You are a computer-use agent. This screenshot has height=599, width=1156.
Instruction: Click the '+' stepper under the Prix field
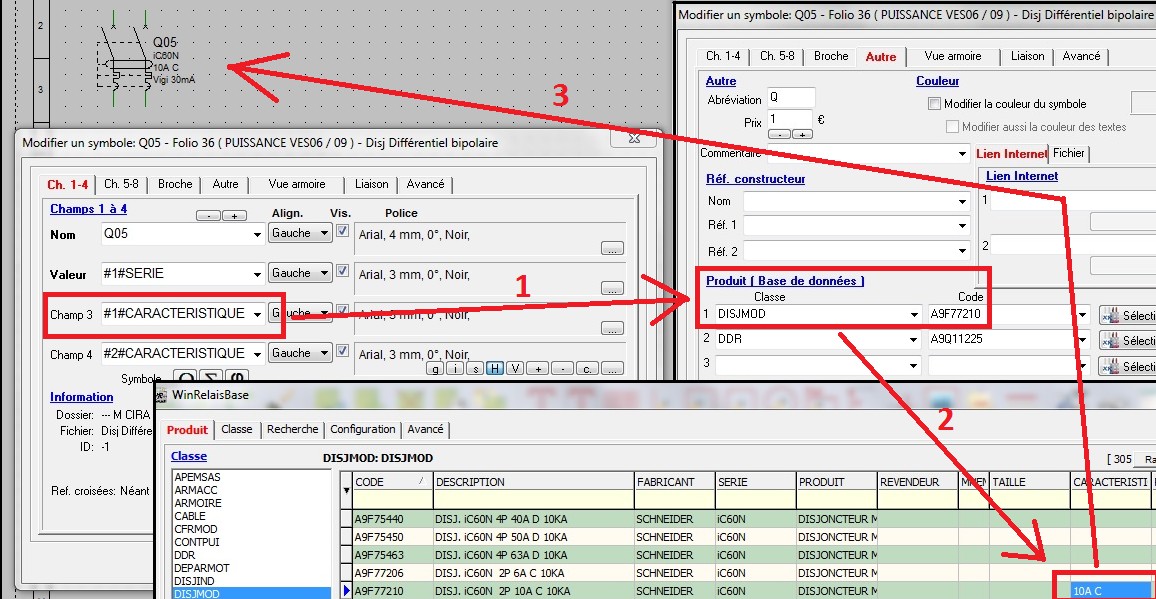(802, 134)
